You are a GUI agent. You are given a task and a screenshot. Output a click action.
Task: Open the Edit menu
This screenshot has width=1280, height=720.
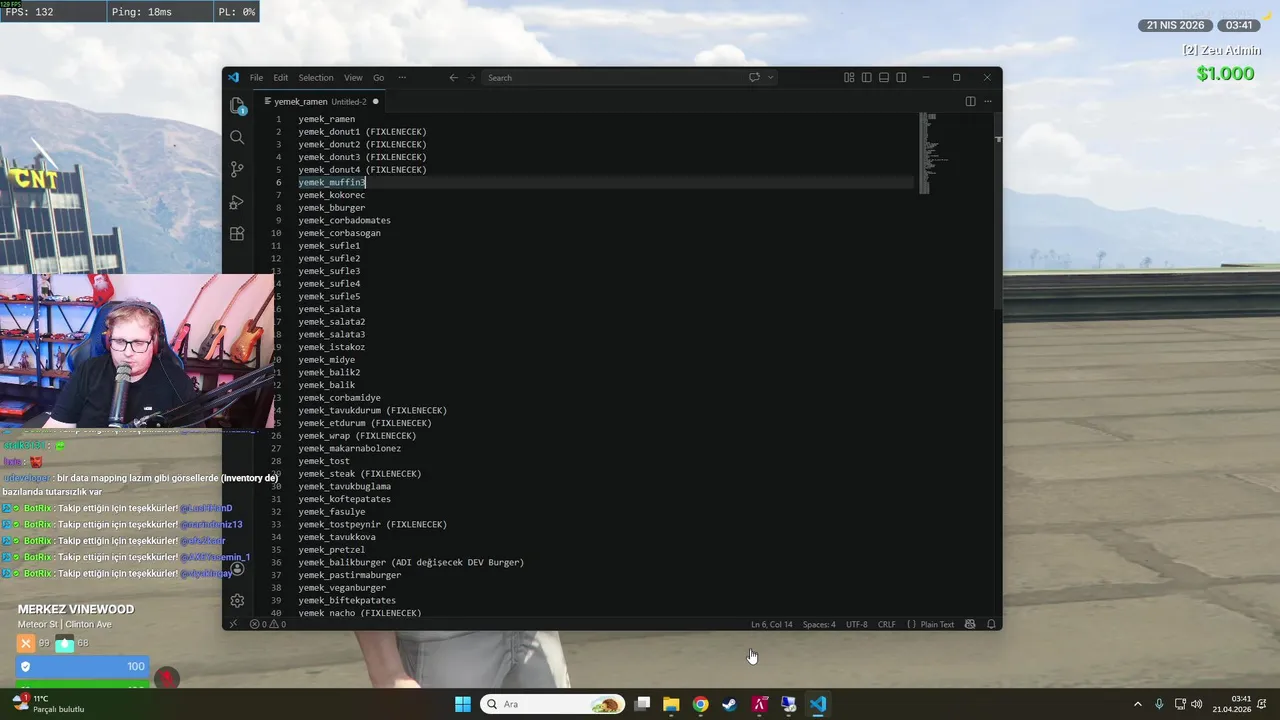coord(281,77)
